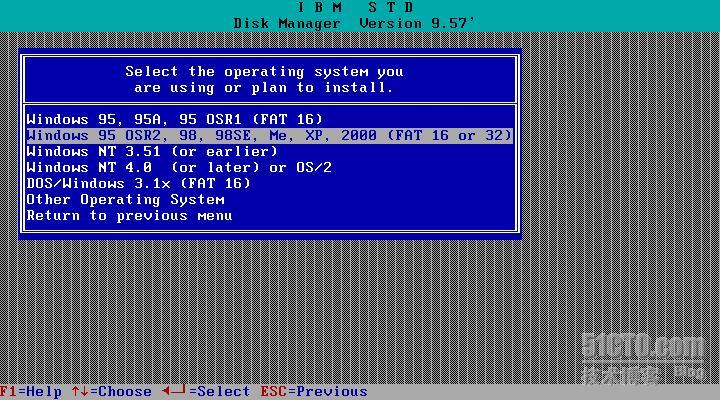Click the F1=Help hint in status bar

click(31, 392)
